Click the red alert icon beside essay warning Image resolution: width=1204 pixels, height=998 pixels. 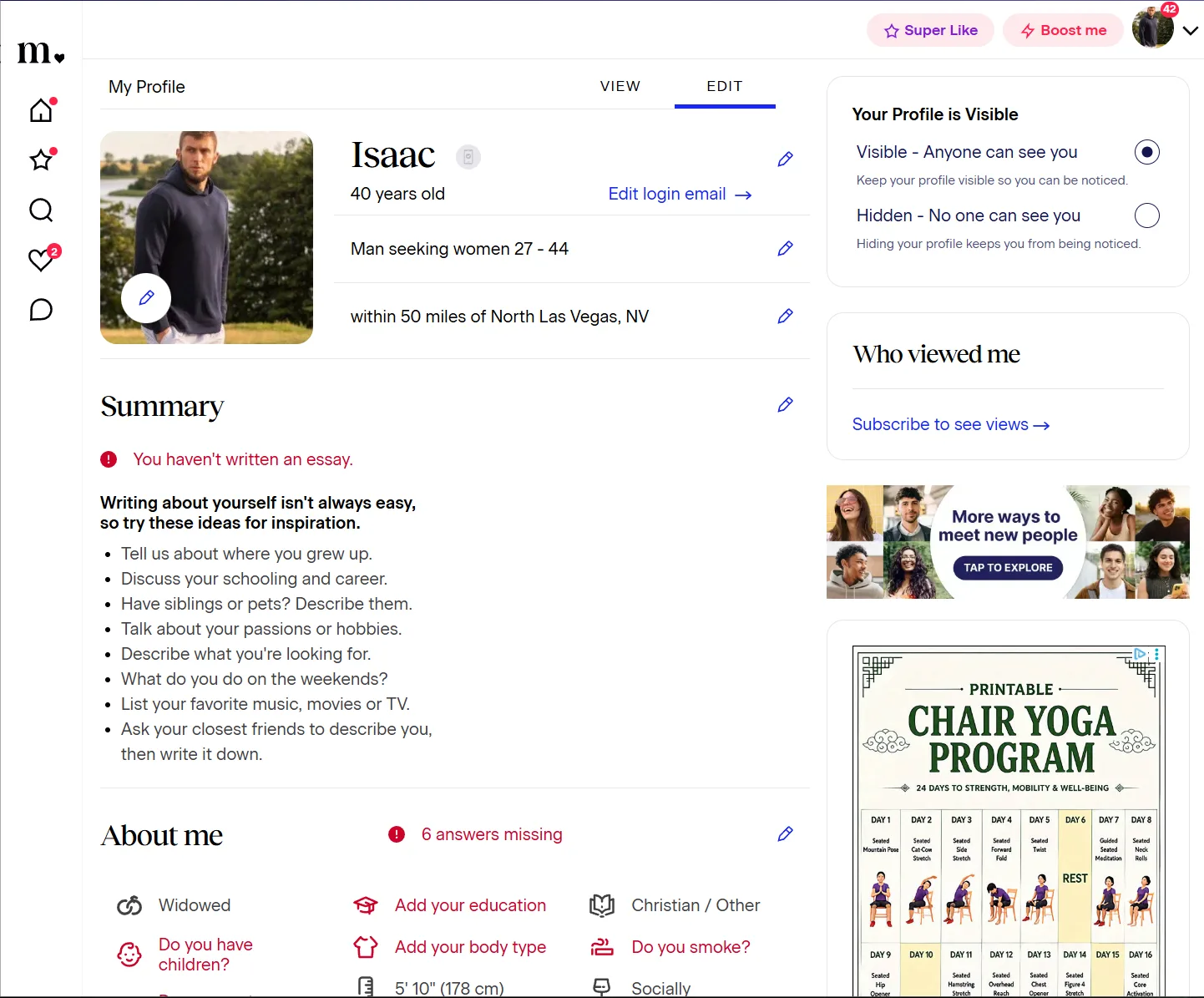[x=109, y=459]
